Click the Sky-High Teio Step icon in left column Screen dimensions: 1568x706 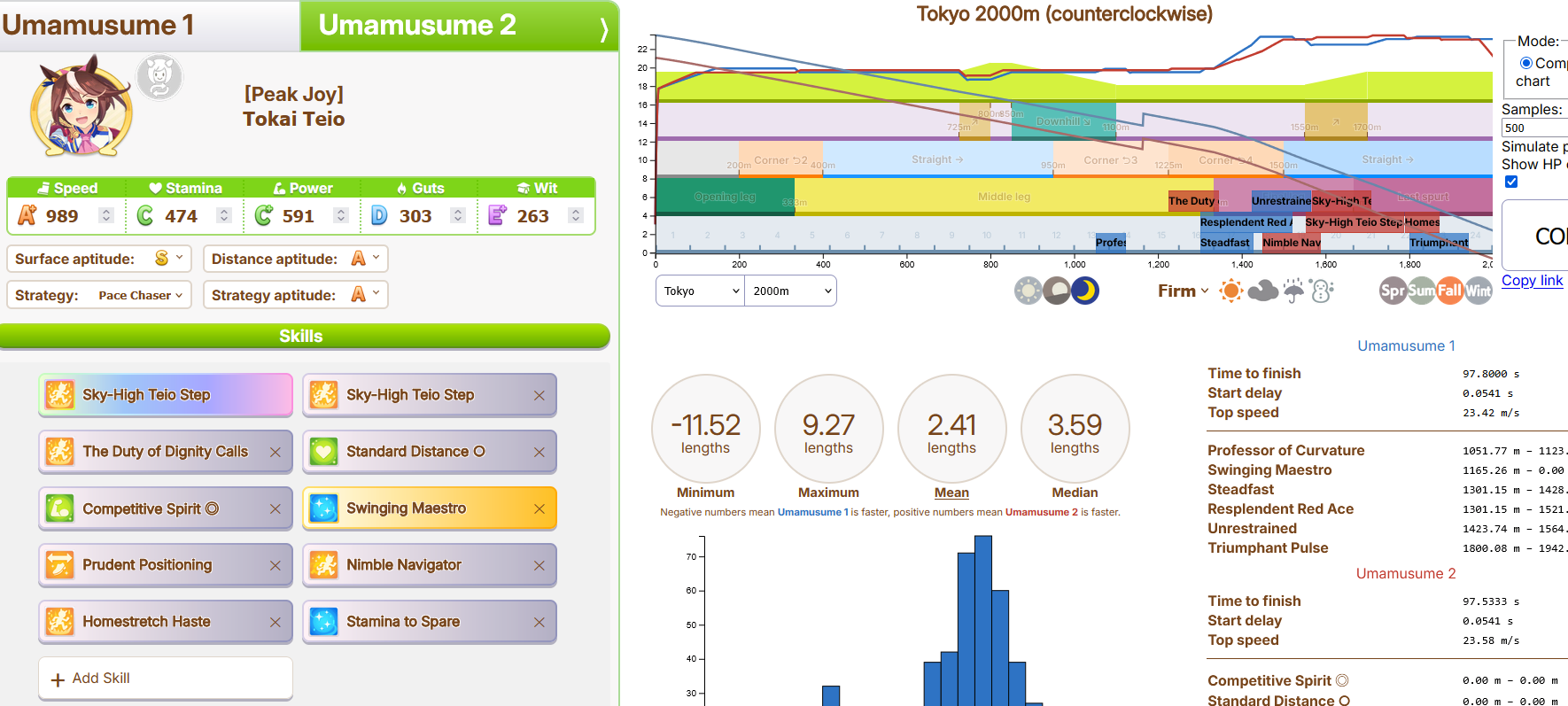click(x=59, y=395)
